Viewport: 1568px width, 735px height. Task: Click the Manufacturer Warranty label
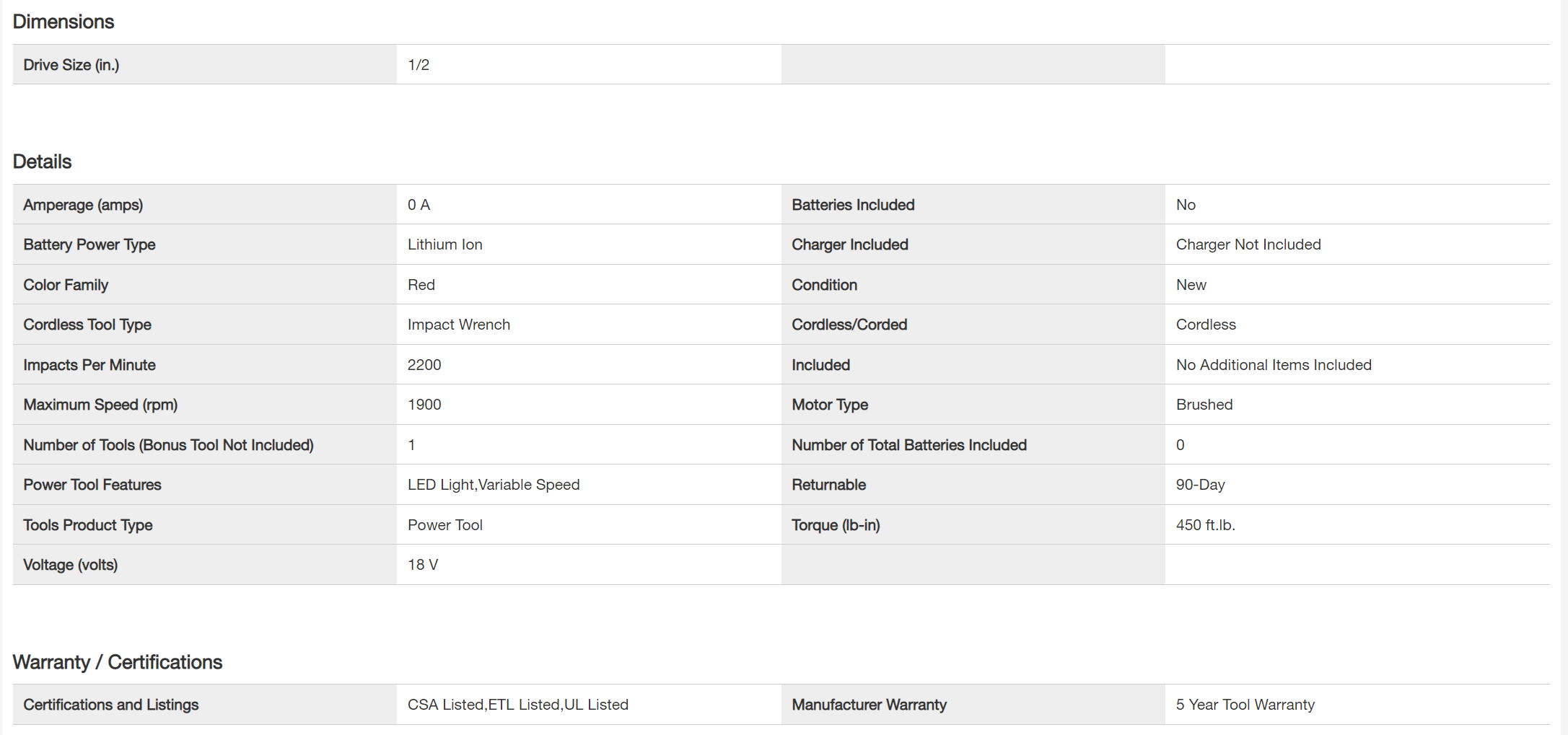coord(869,705)
